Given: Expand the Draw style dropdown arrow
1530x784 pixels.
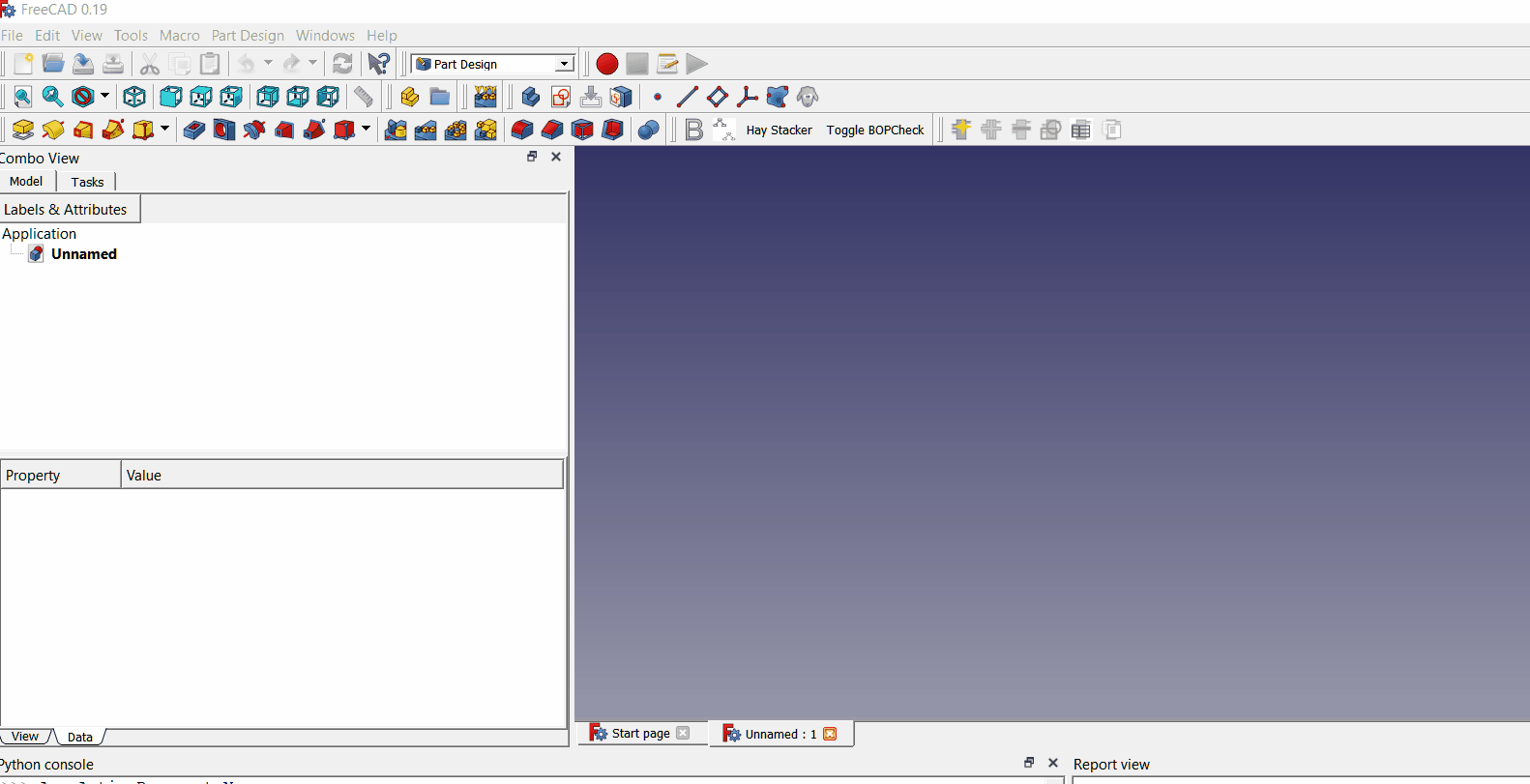Looking at the screenshot, I should pyautogui.click(x=104, y=96).
